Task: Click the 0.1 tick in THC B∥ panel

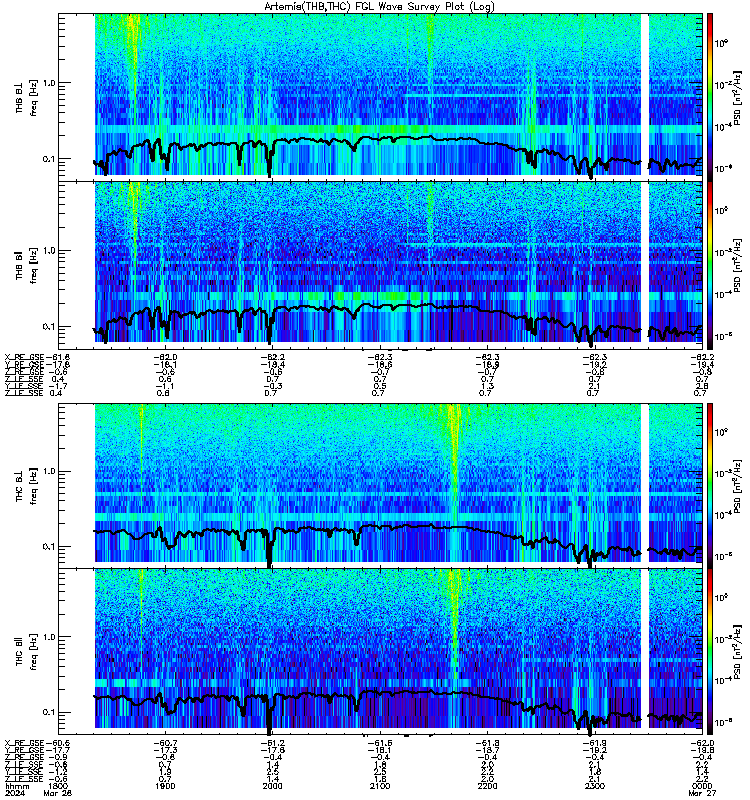Action: [x=49, y=712]
